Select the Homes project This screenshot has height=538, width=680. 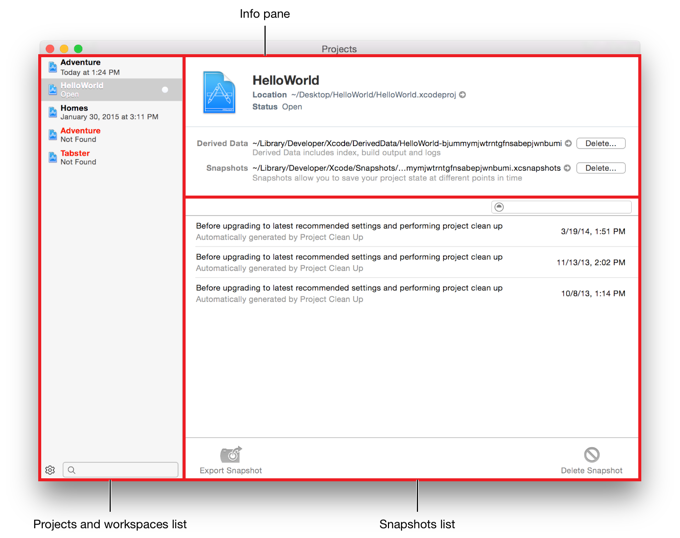[x=112, y=112]
